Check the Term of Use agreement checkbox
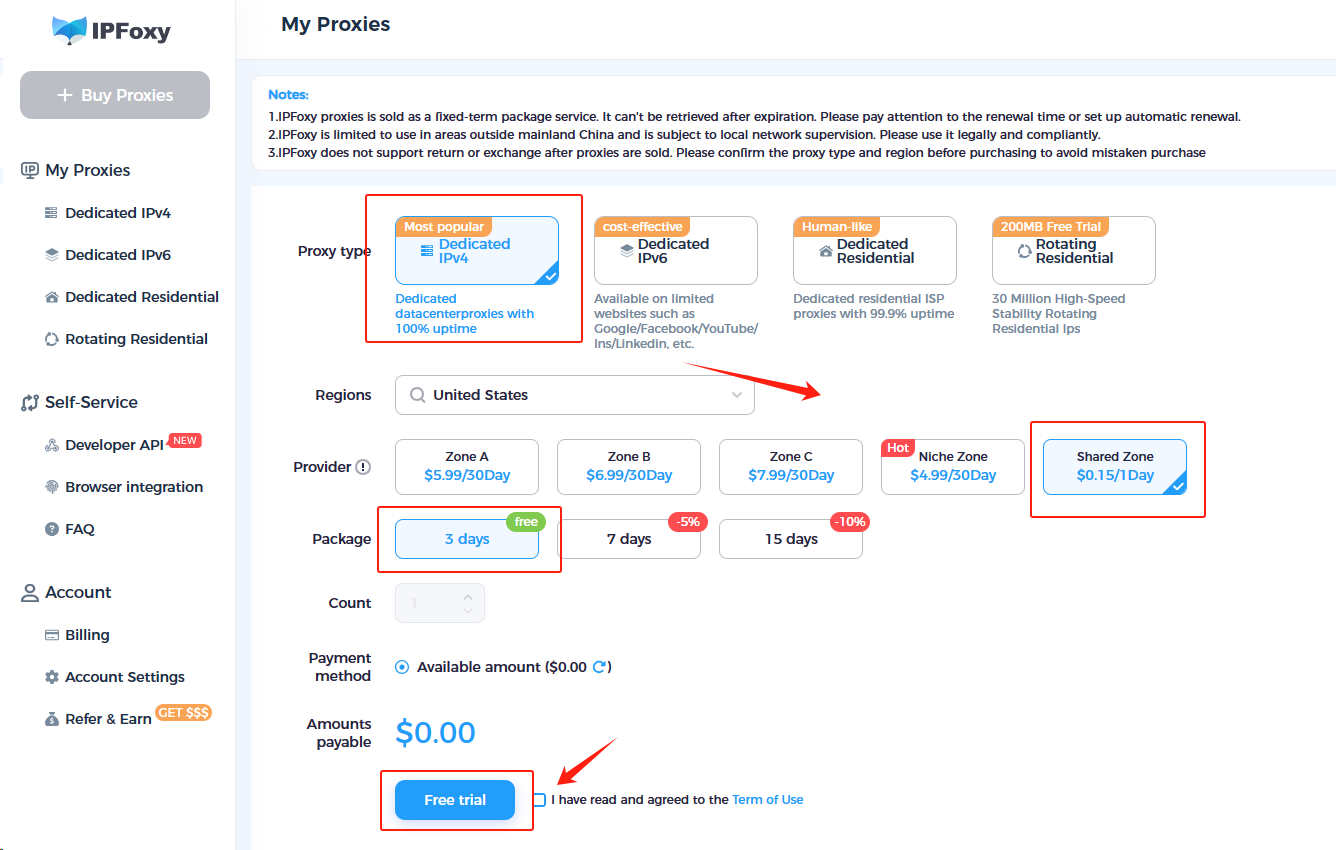The height and width of the screenshot is (850, 1336). 539,799
